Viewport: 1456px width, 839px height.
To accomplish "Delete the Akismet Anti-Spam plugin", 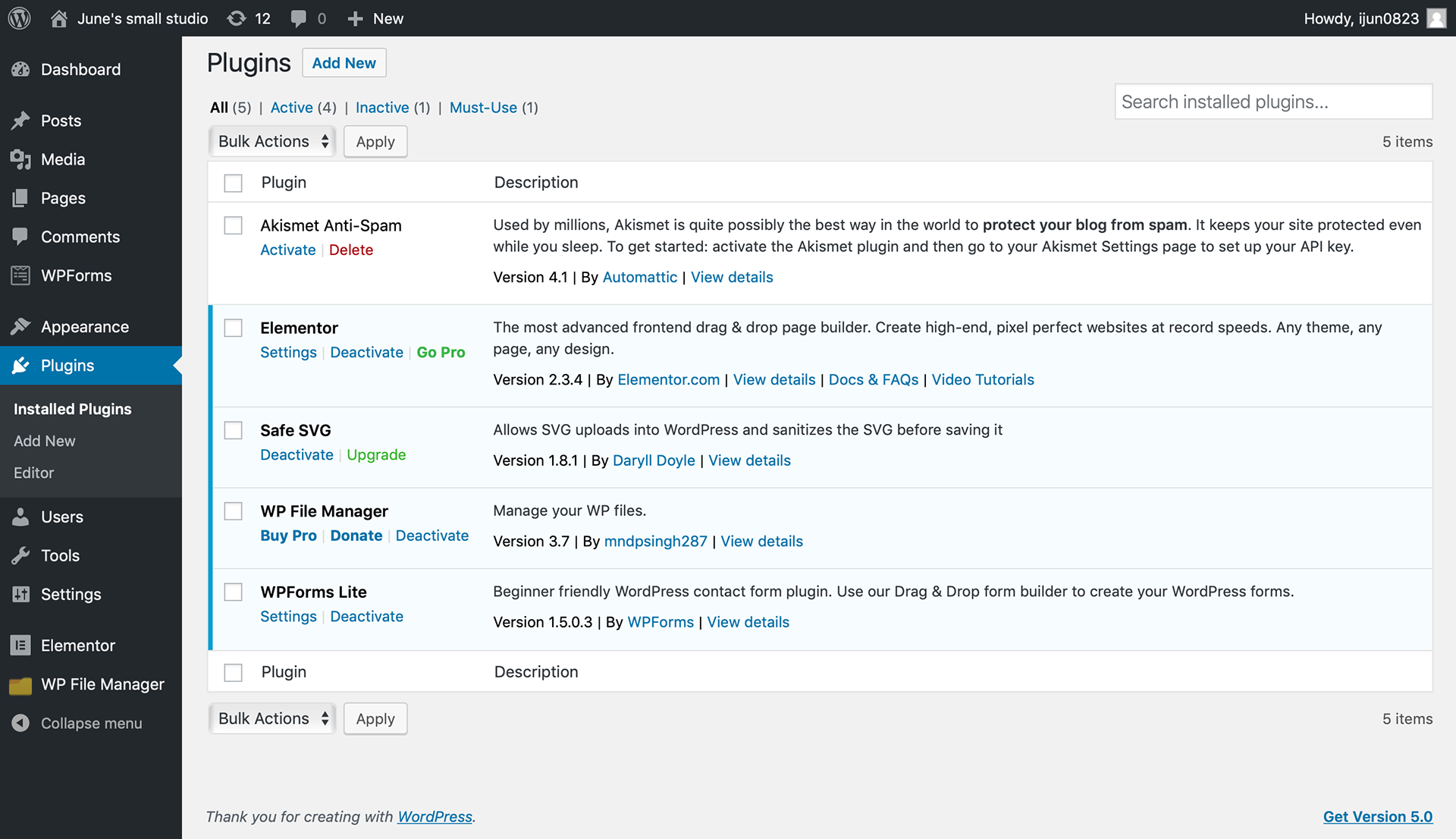I will [351, 250].
